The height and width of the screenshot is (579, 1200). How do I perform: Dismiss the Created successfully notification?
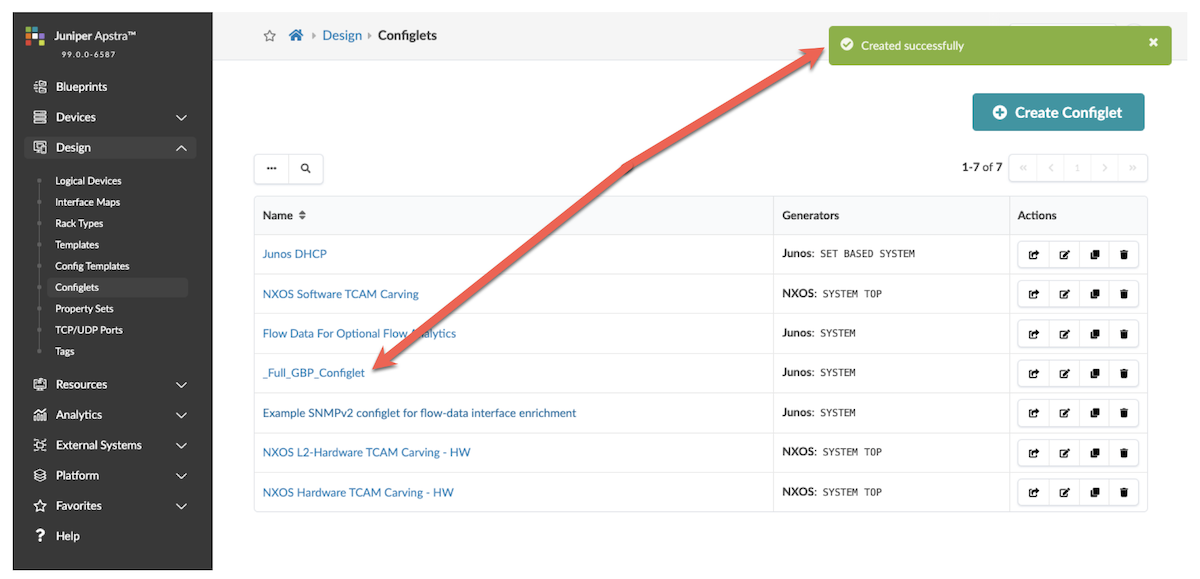[x=1153, y=42]
